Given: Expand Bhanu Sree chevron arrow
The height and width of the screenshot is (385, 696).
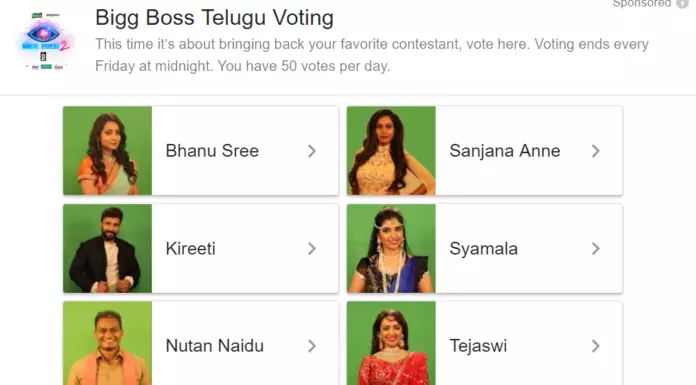Looking at the screenshot, I should (312, 151).
